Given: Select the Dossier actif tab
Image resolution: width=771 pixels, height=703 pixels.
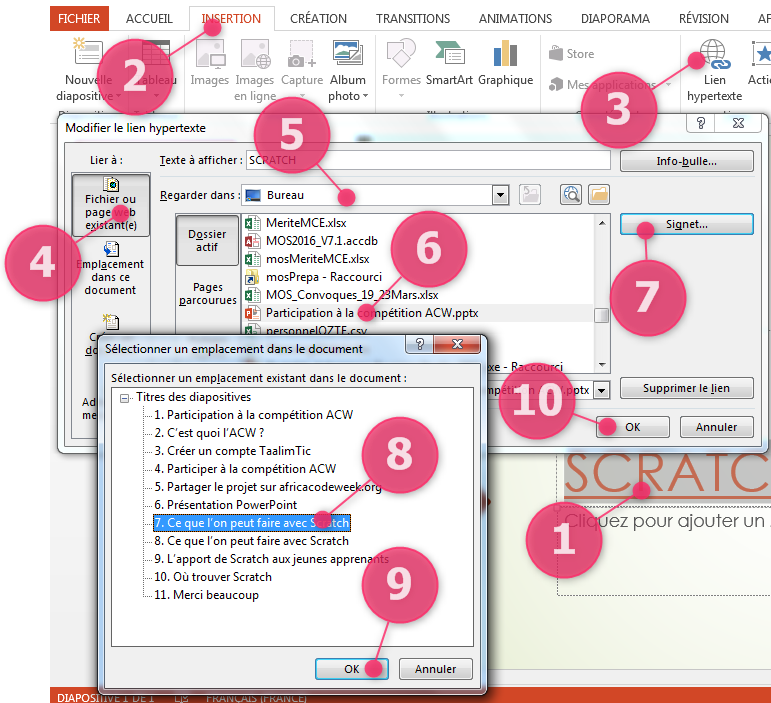Looking at the screenshot, I should click(207, 240).
